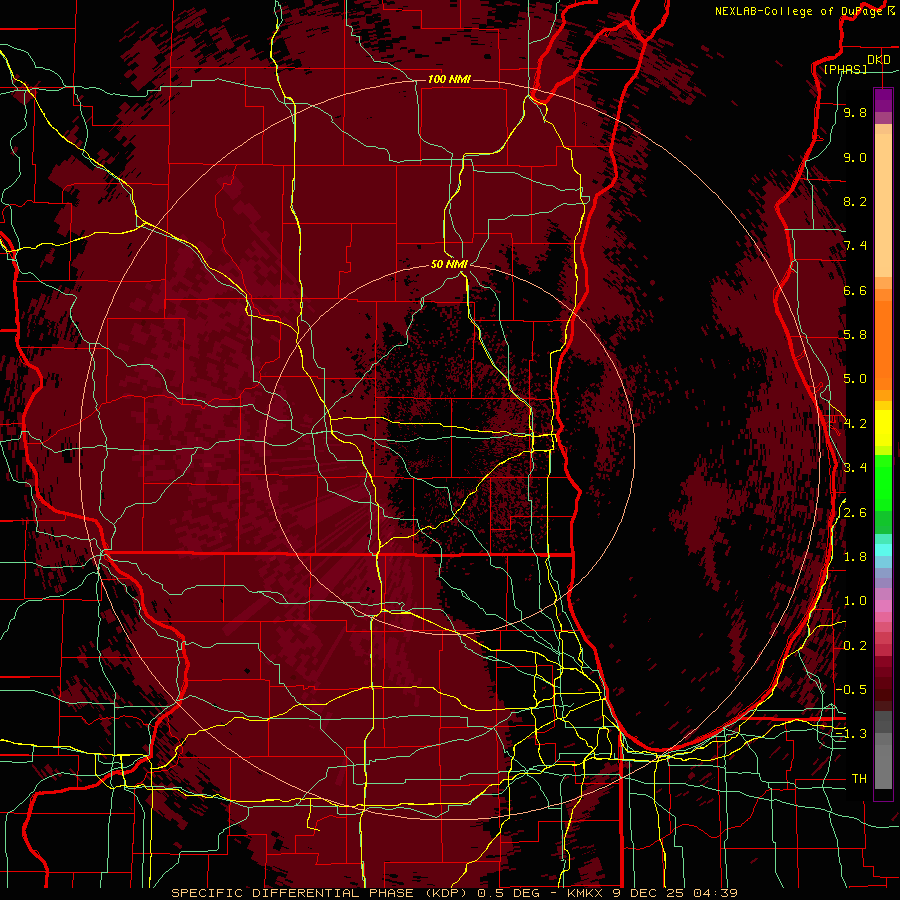
Task: Click the DKD label above the color scale
Action: (x=879, y=60)
